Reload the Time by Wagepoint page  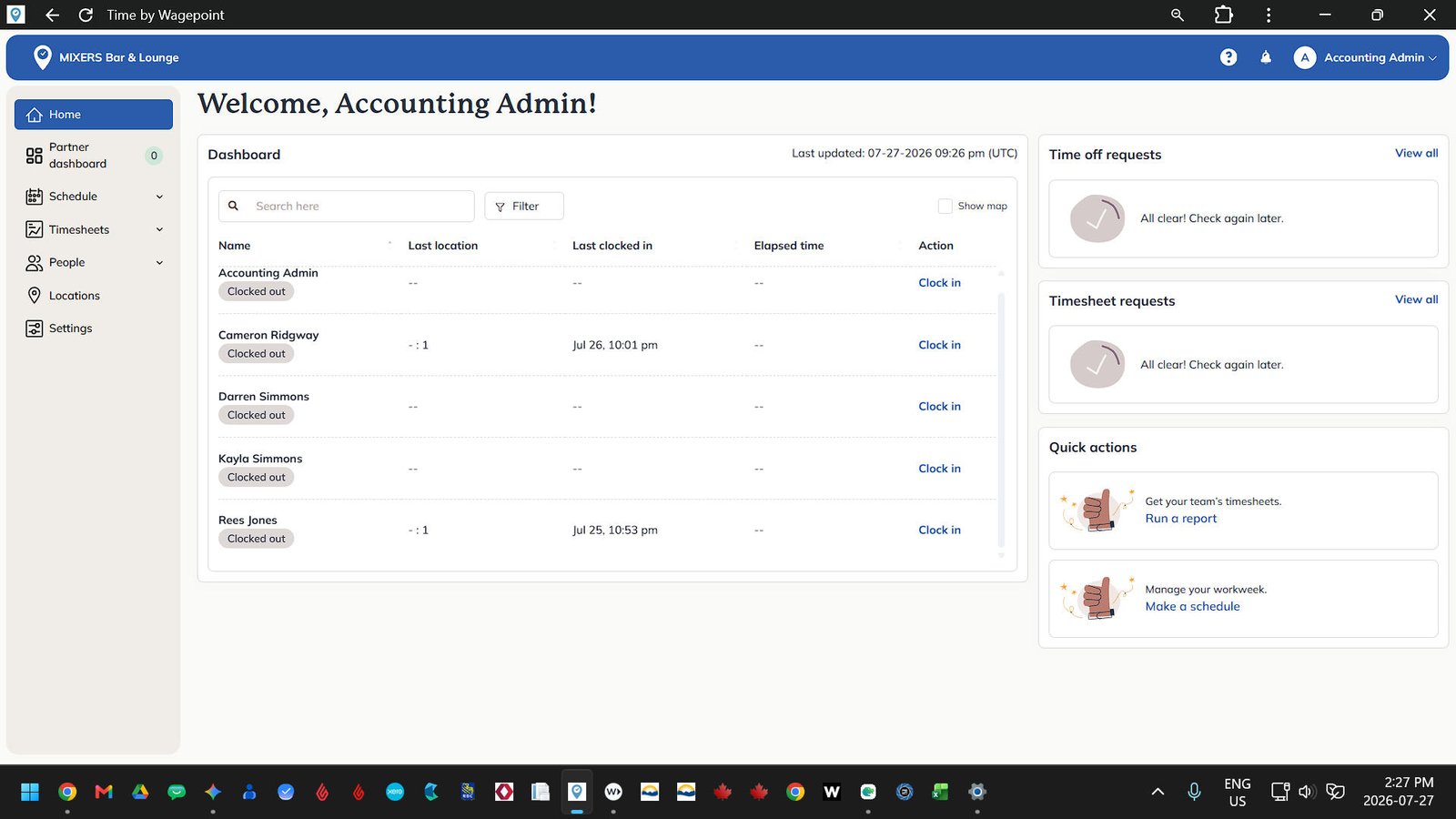click(86, 15)
